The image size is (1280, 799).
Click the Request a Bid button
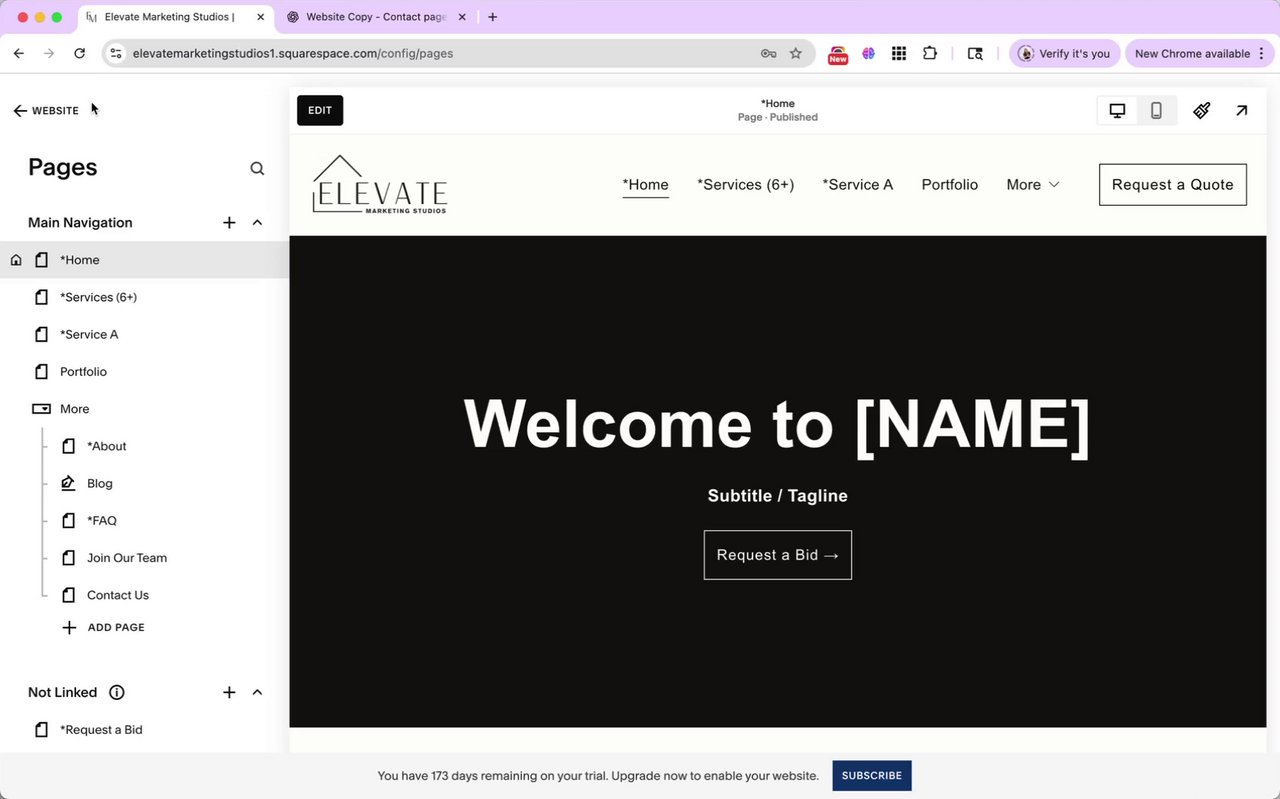[x=778, y=555]
